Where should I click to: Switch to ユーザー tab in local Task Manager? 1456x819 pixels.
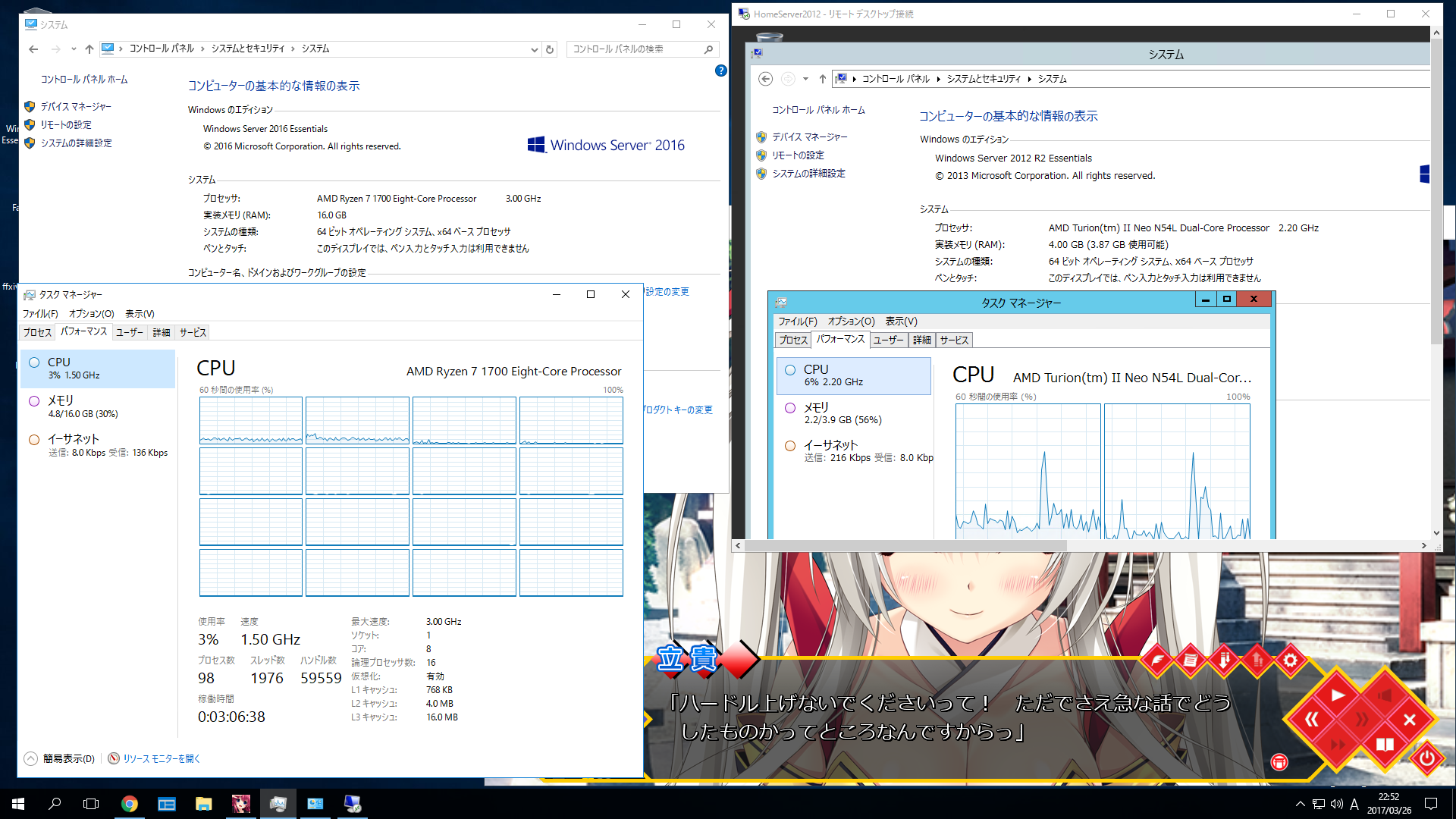coord(130,333)
